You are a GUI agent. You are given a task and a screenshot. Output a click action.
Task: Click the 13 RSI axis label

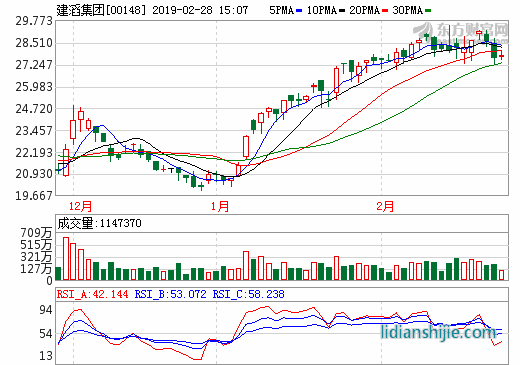[46, 356]
